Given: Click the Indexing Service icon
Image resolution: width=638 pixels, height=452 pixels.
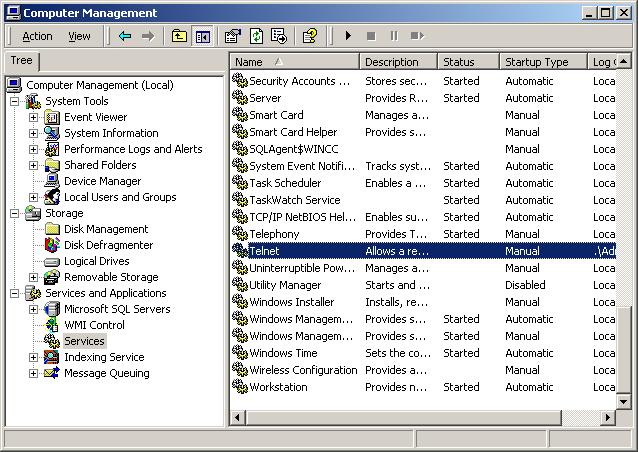Looking at the screenshot, I should pyautogui.click(x=52, y=357).
